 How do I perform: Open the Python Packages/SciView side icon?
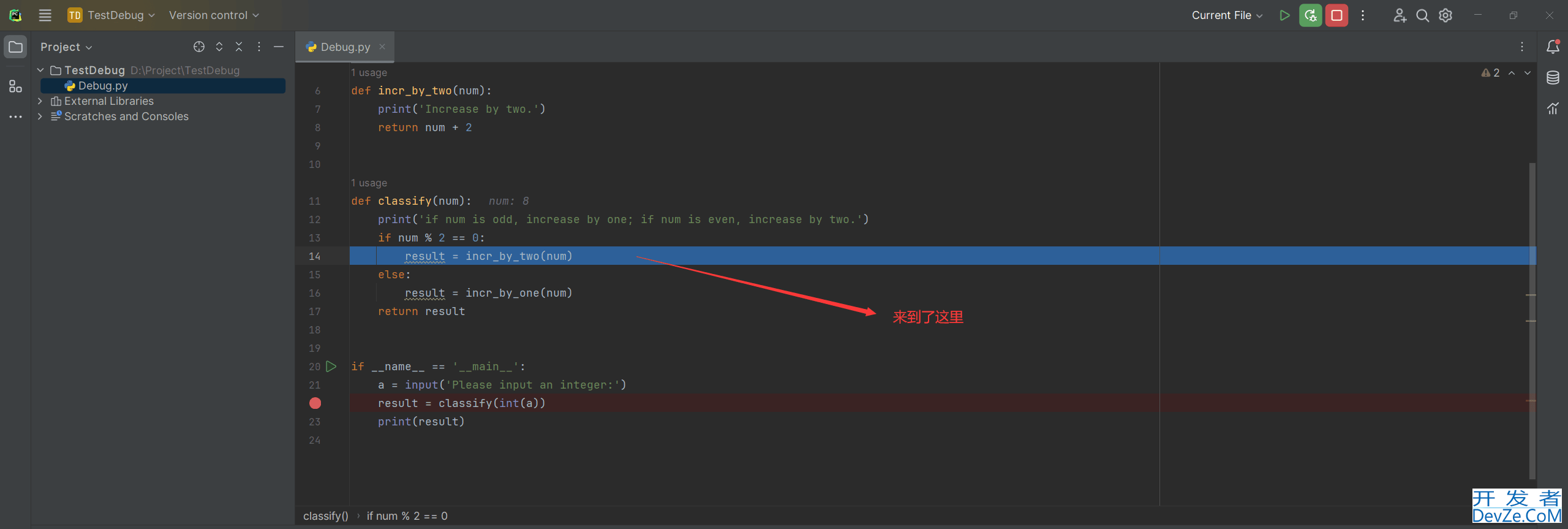pyautogui.click(x=1553, y=109)
